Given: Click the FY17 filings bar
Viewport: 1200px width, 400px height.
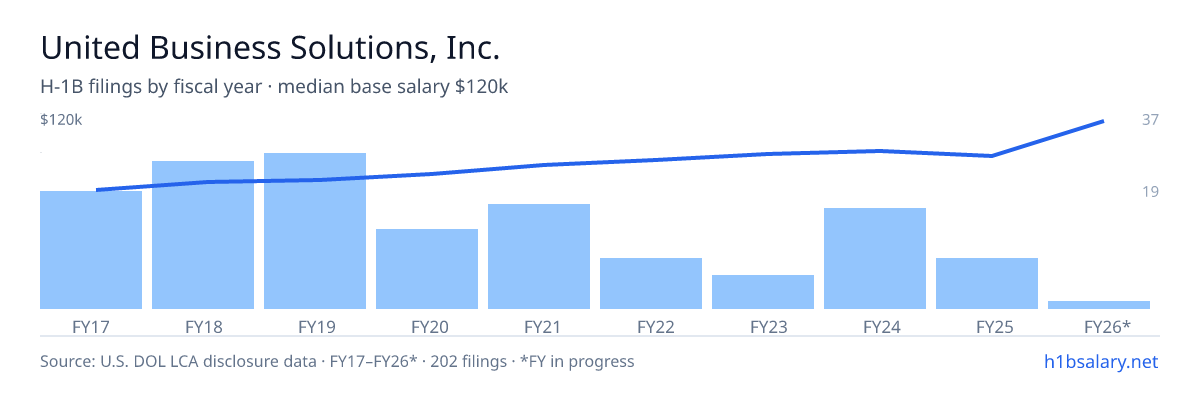Looking at the screenshot, I should [91, 250].
